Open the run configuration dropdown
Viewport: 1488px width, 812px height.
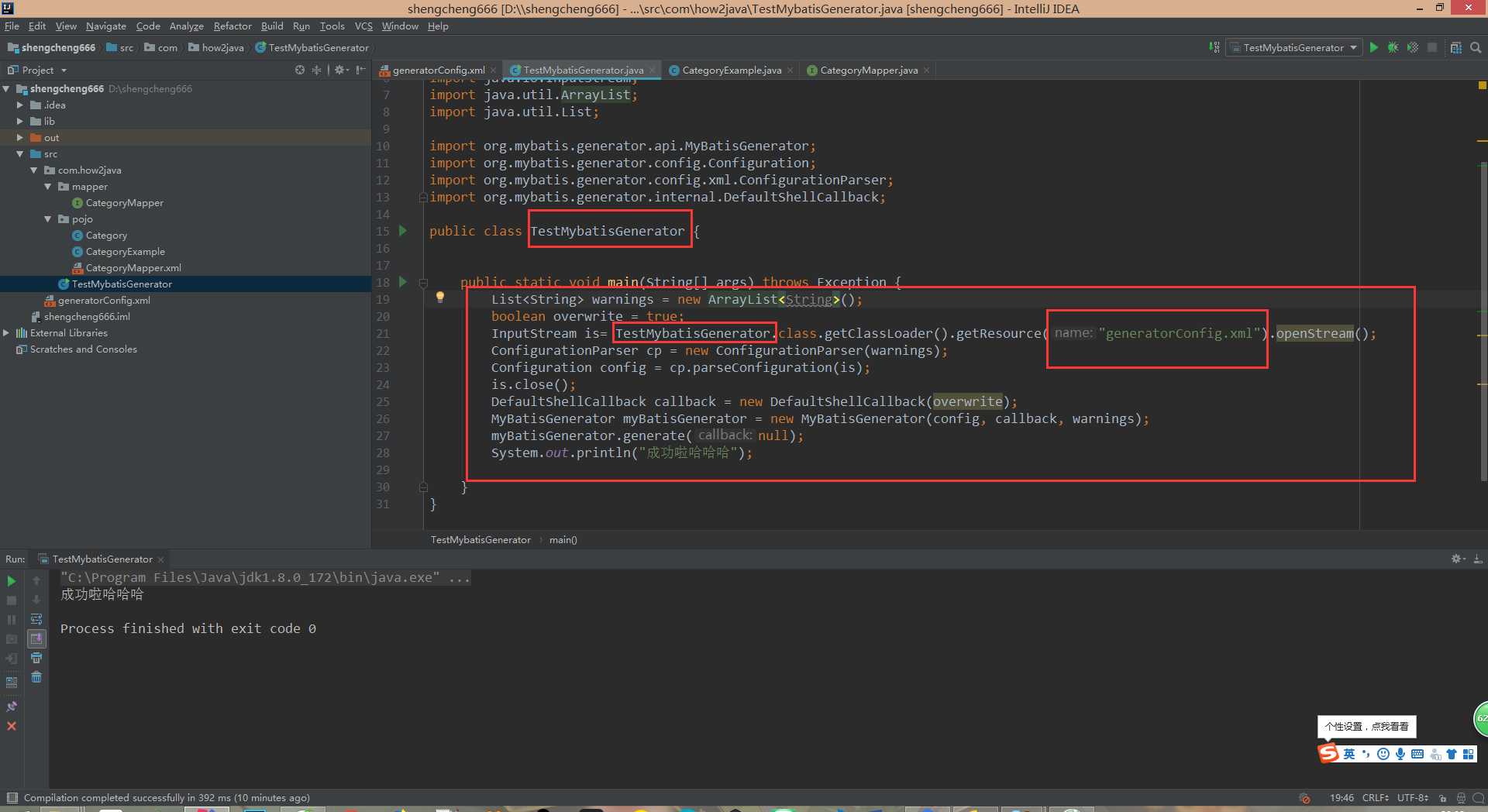point(1294,47)
